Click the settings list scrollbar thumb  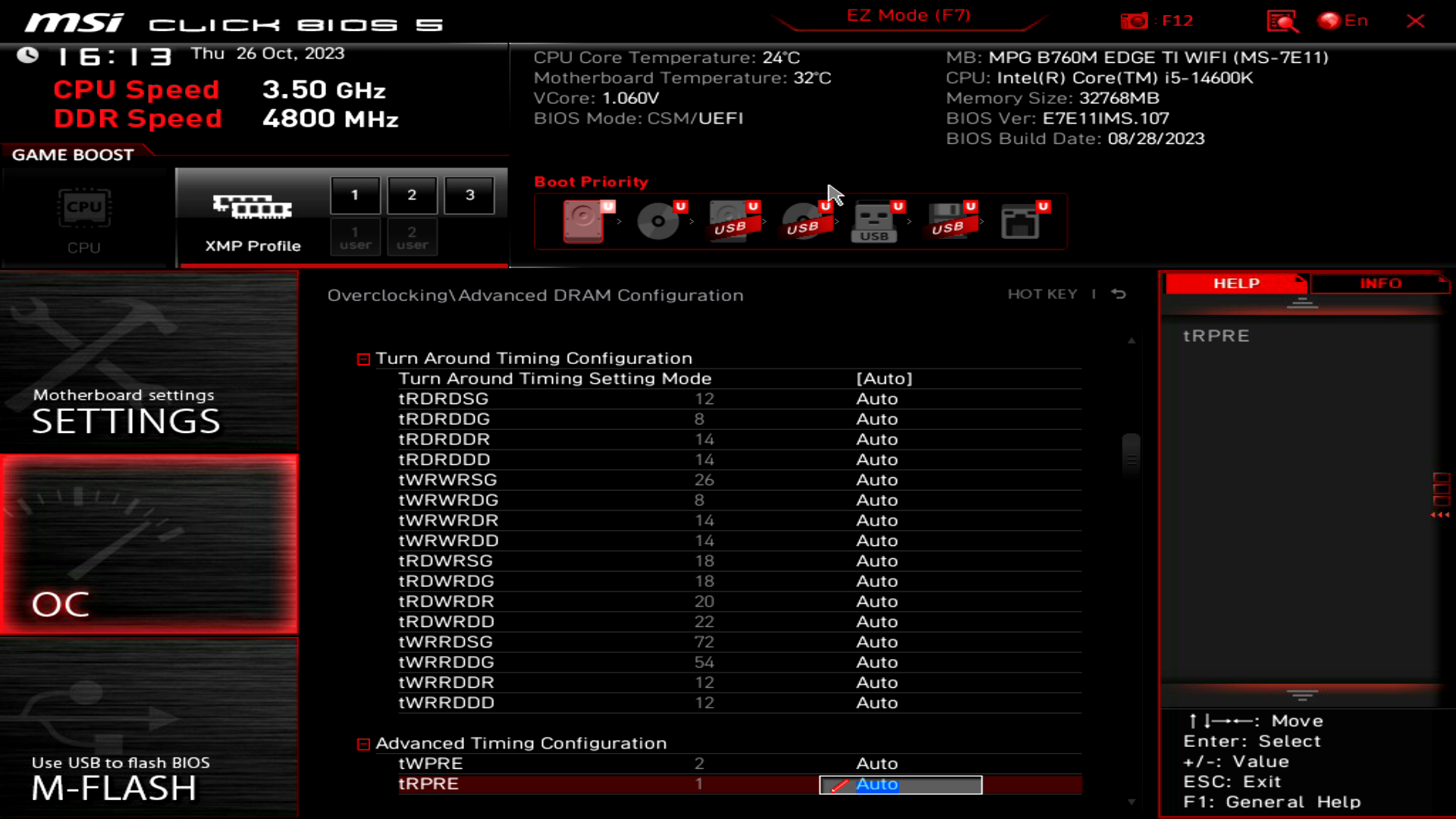pyautogui.click(x=1131, y=457)
